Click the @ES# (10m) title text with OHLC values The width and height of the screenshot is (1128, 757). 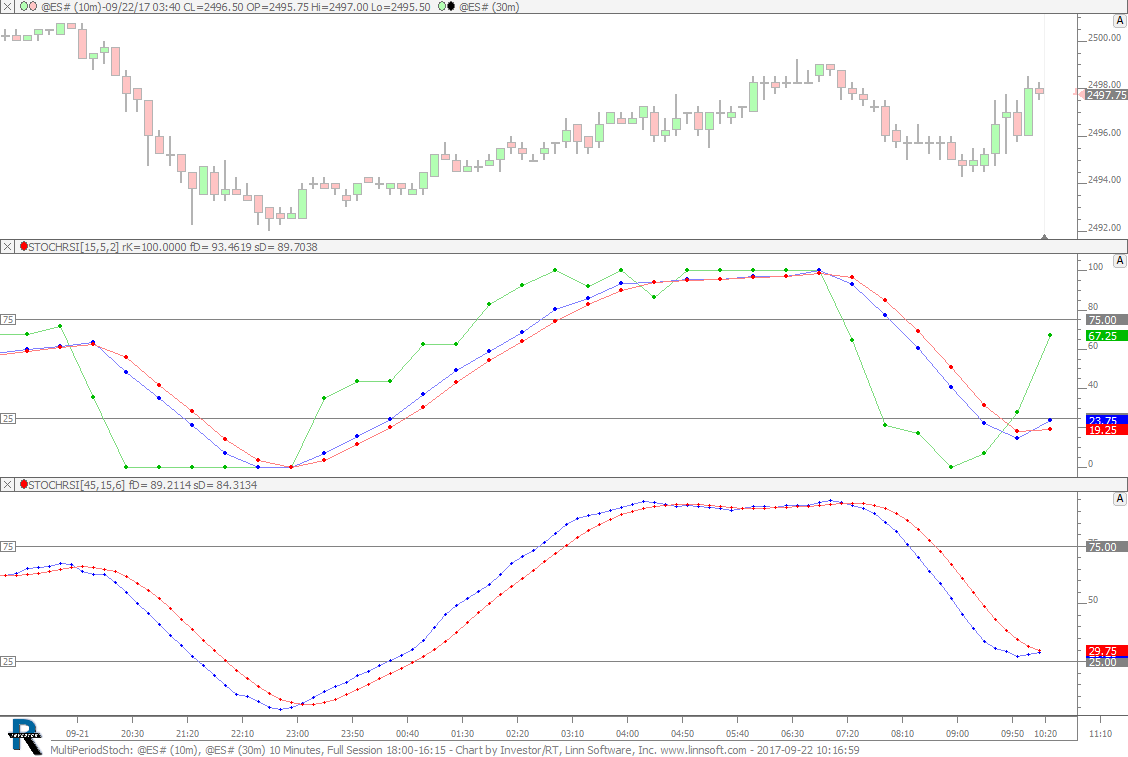tap(236, 6)
